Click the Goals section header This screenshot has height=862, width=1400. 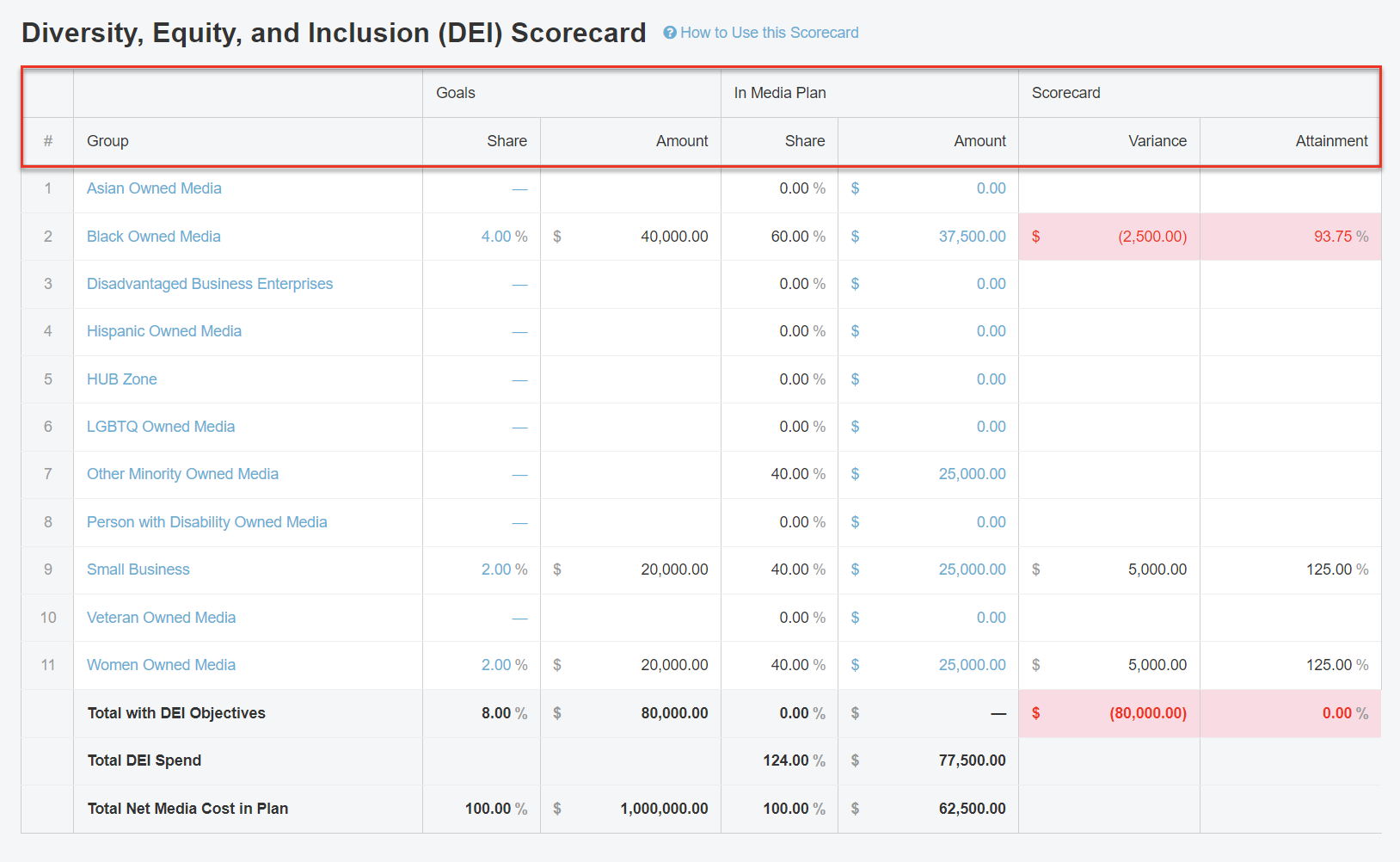[455, 92]
